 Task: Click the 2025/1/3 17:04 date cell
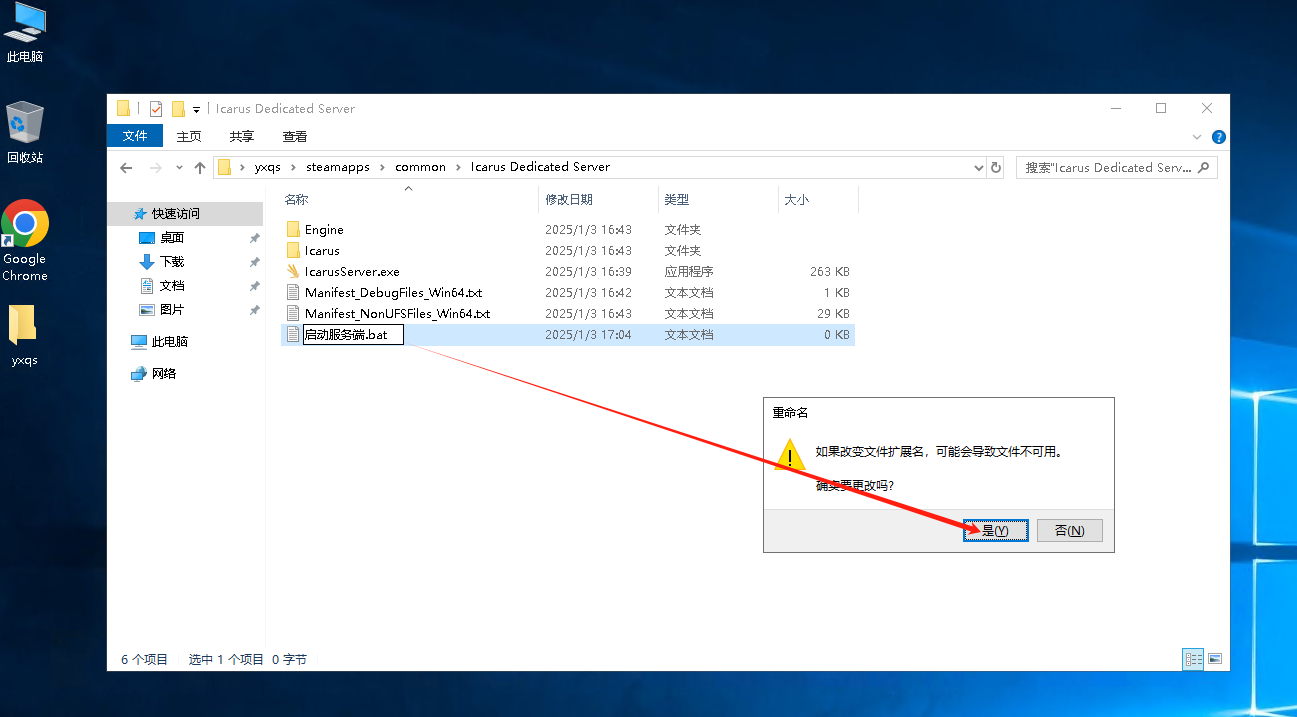588,335
